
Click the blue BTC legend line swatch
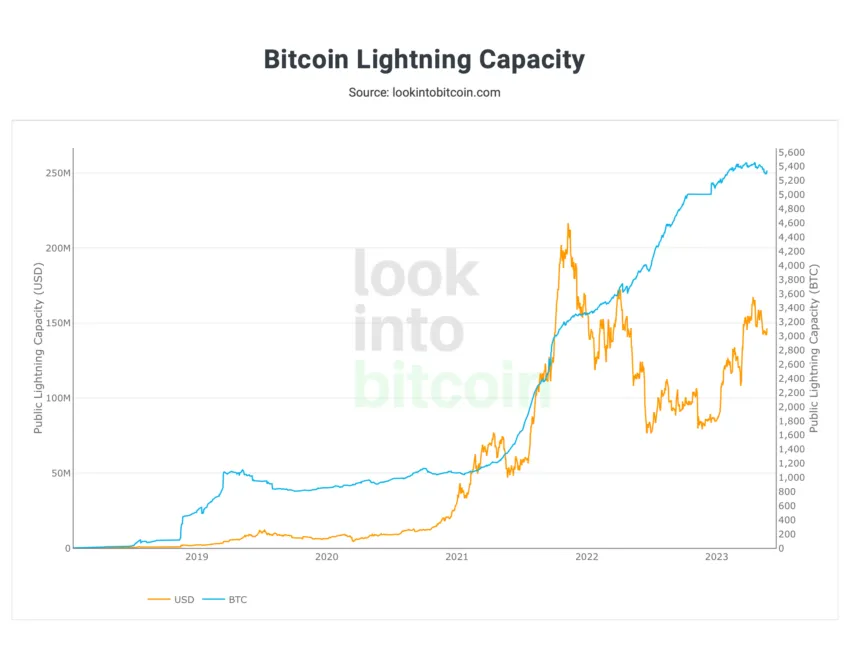(x=213, y=600)
